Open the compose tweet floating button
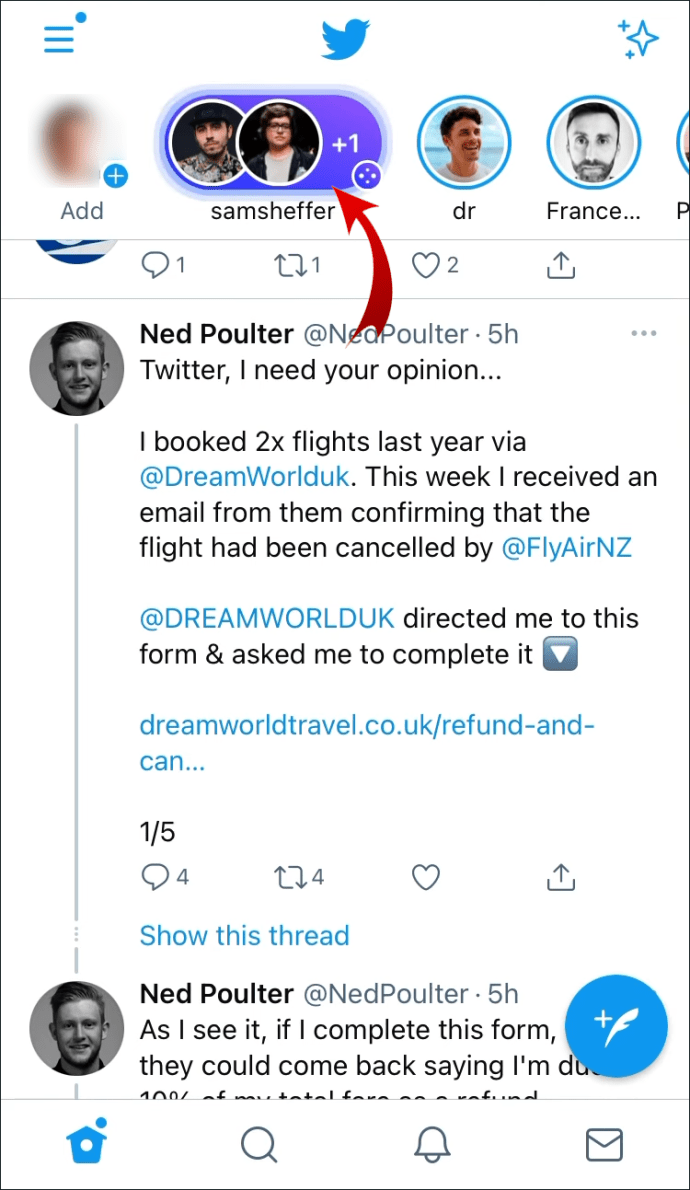This screenshot has height=1190, width=690. pyautogui.click(x=615, y=1025)
